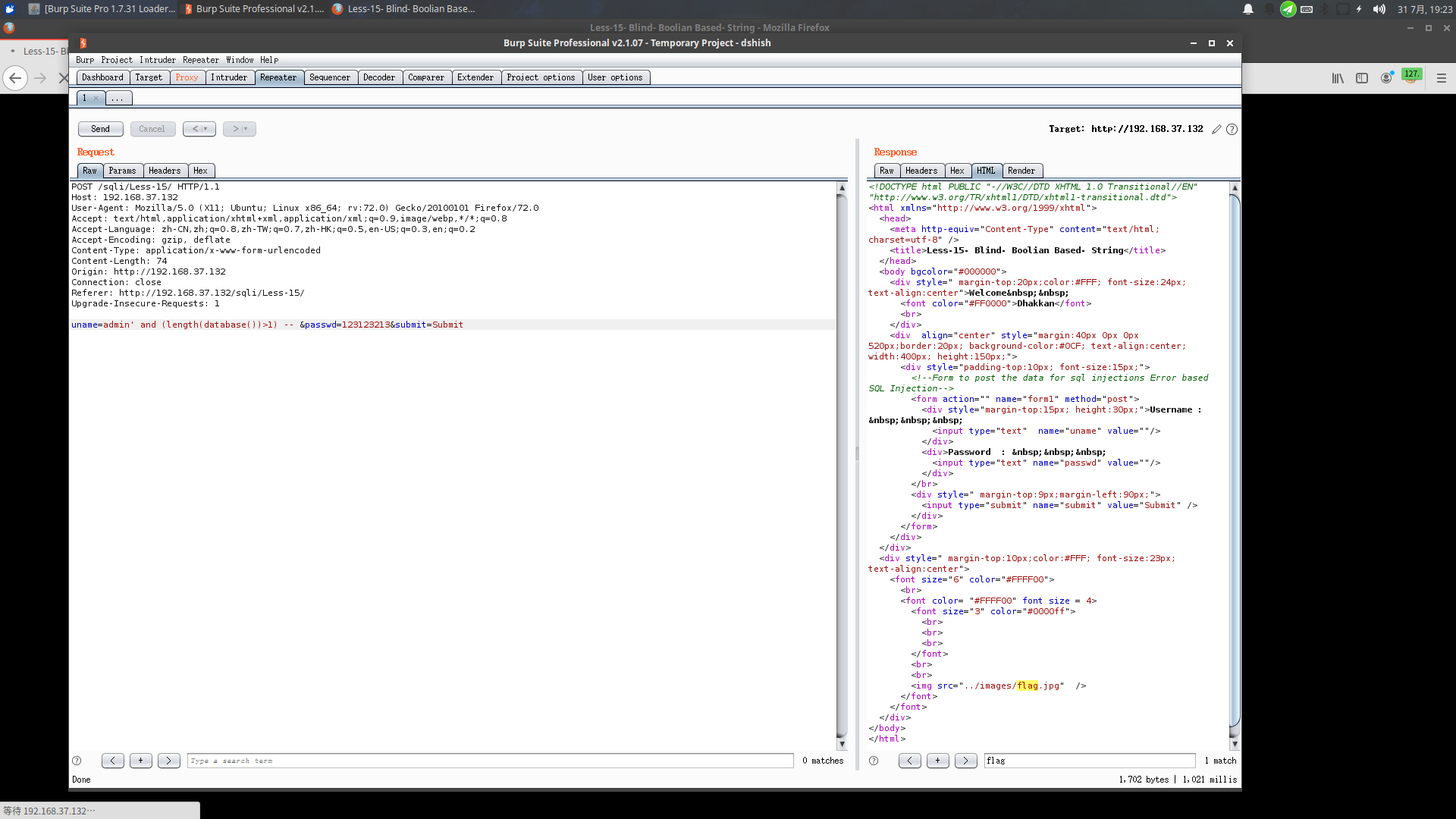Open the Project menu
The width and height of the screenshot is (1456, 819).
pyautogui.click(x=116, y=60)
